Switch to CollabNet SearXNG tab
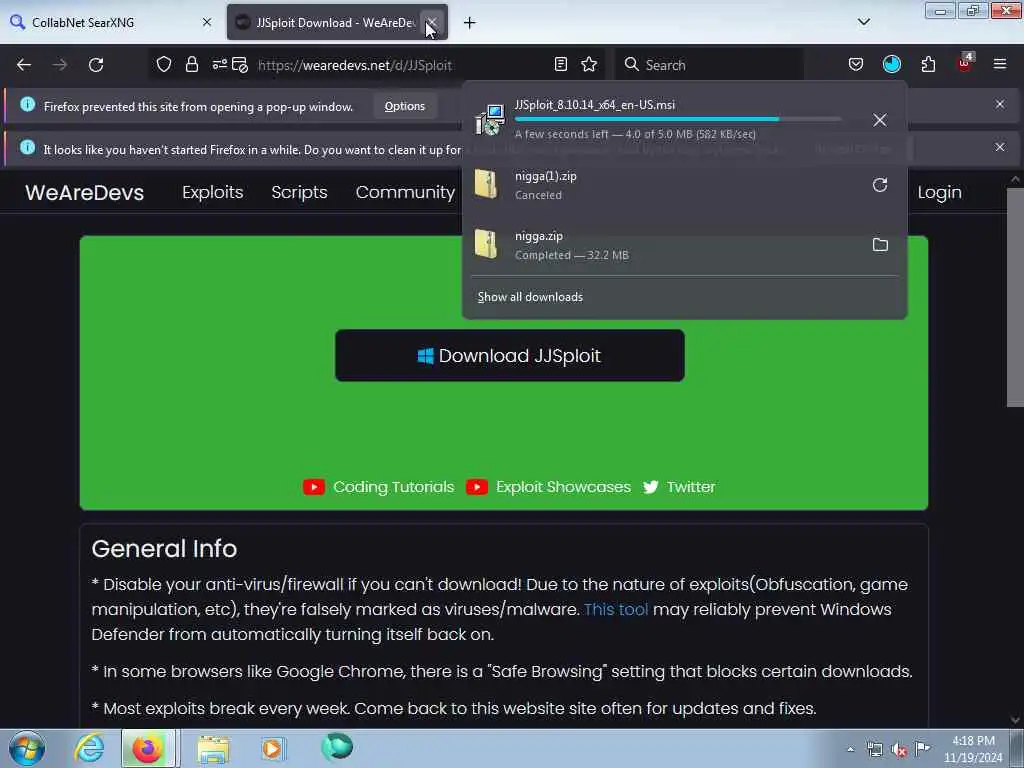 pyautogui.click(x=111, y=22)
